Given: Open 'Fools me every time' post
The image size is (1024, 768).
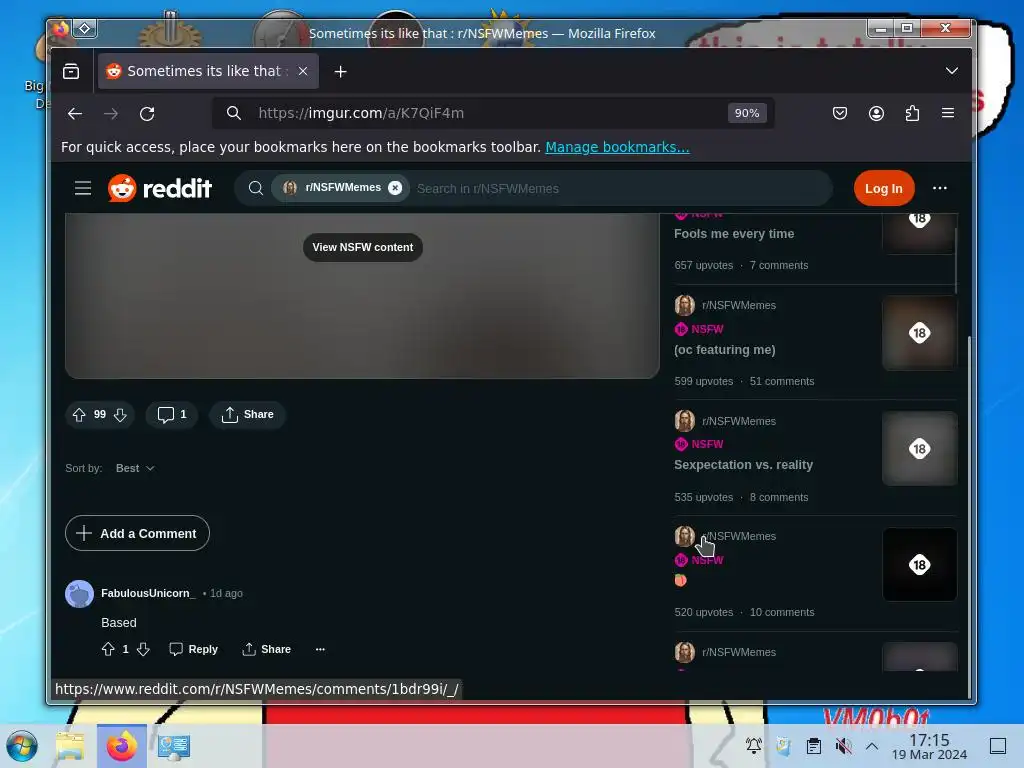Looking at the screenshot, I should [x=734, y=234].
